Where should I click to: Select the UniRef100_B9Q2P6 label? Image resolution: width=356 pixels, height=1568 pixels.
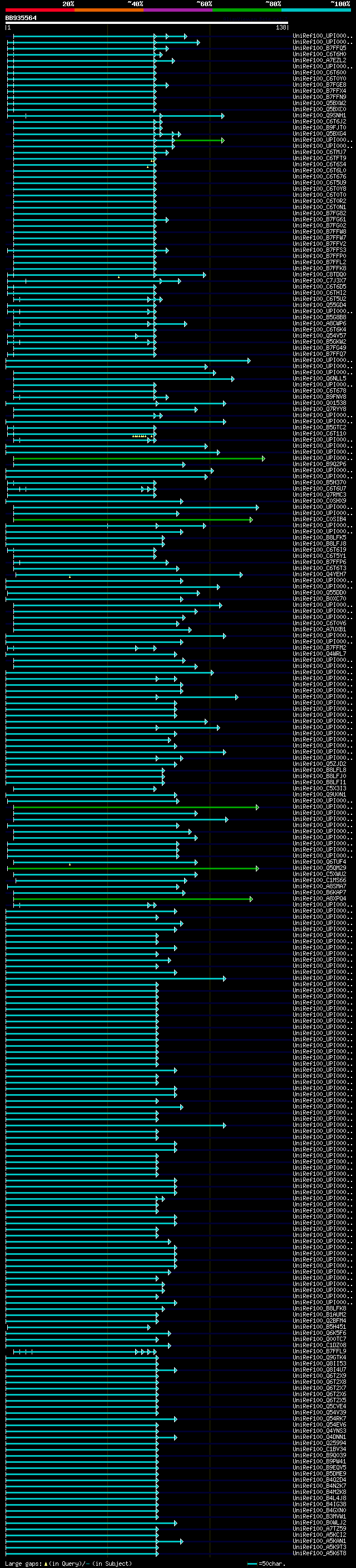[319, 464]
